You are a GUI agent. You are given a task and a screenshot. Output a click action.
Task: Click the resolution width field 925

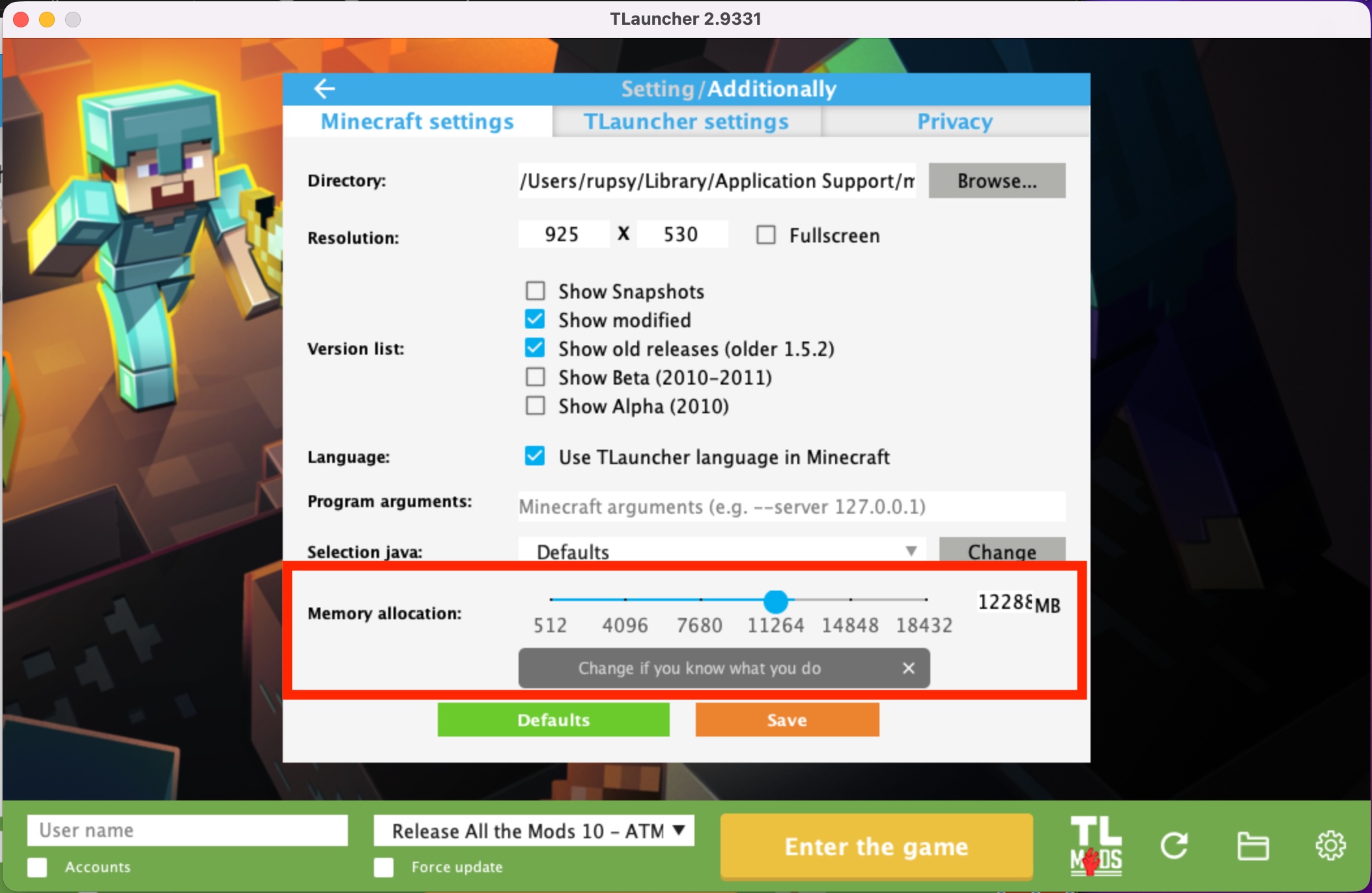point(564,234)
